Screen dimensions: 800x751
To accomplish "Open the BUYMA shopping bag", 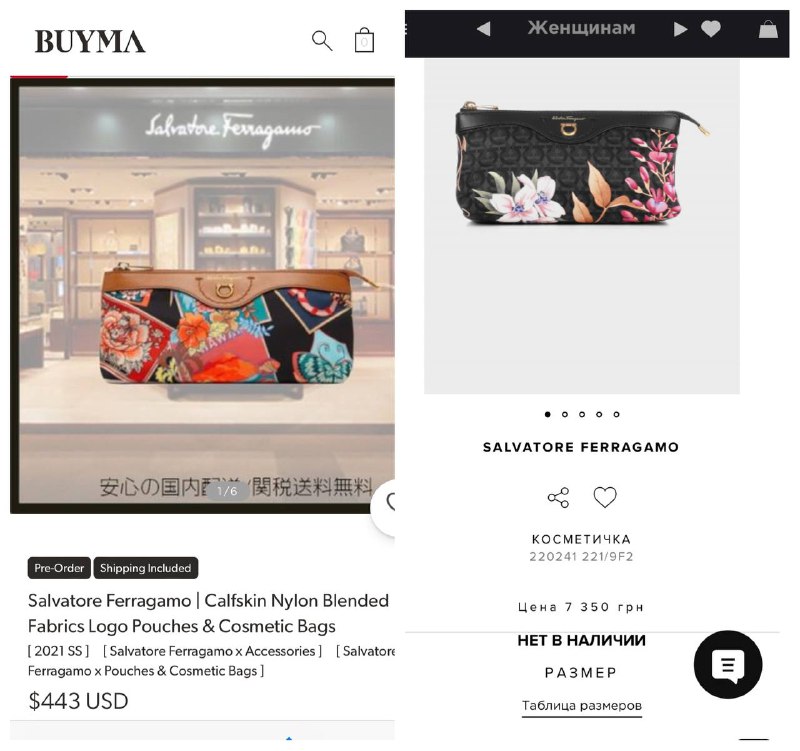I will tap(364, 40).
